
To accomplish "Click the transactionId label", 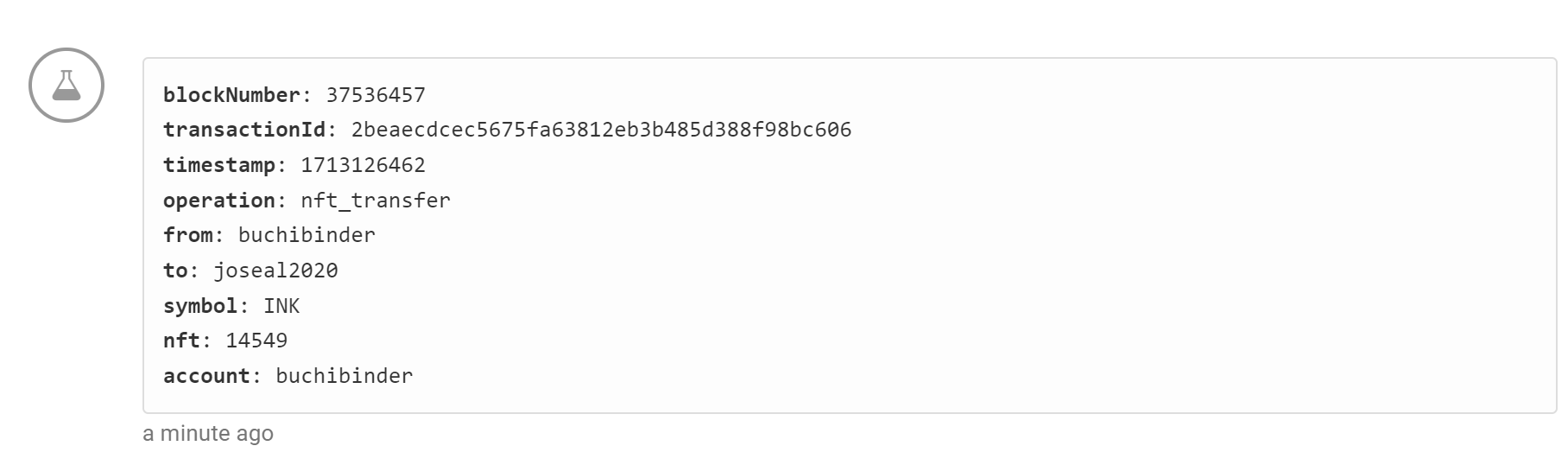I will 244,130.
